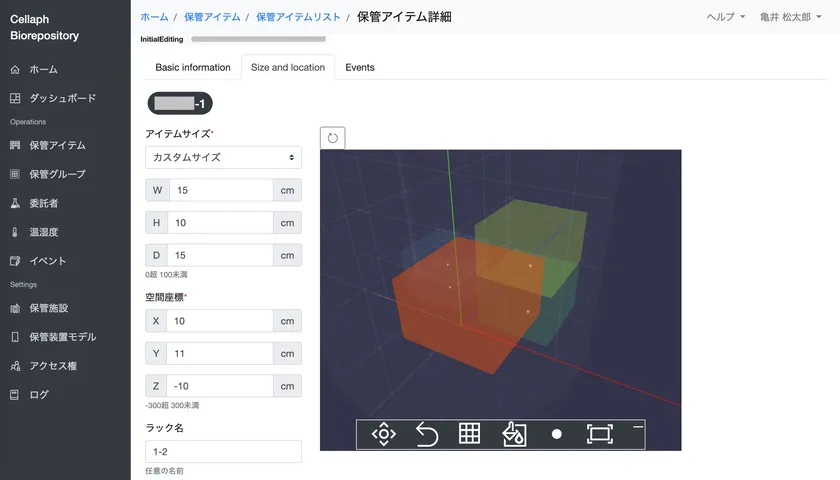840x480 pixels.
Task: Expand the ヘルプ menu
Action: click(725, 17)
